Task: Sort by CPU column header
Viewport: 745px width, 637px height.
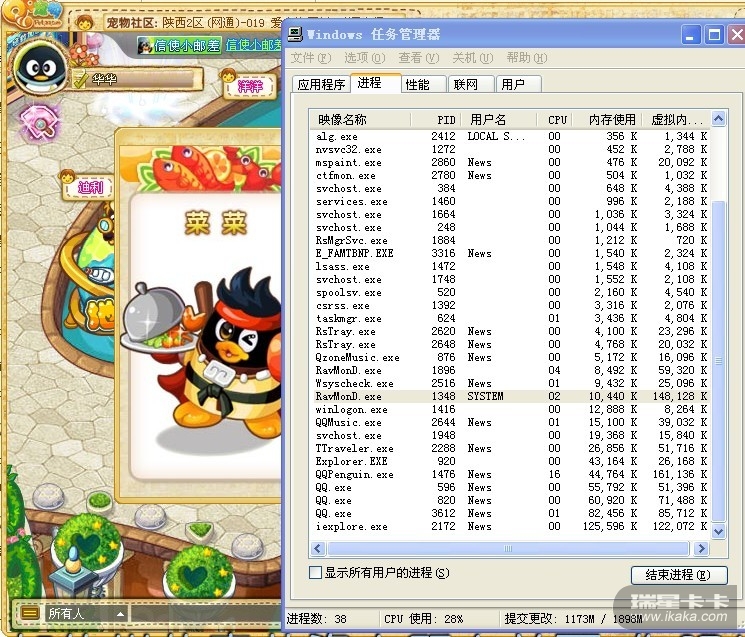Action: [x=557, y=119]
